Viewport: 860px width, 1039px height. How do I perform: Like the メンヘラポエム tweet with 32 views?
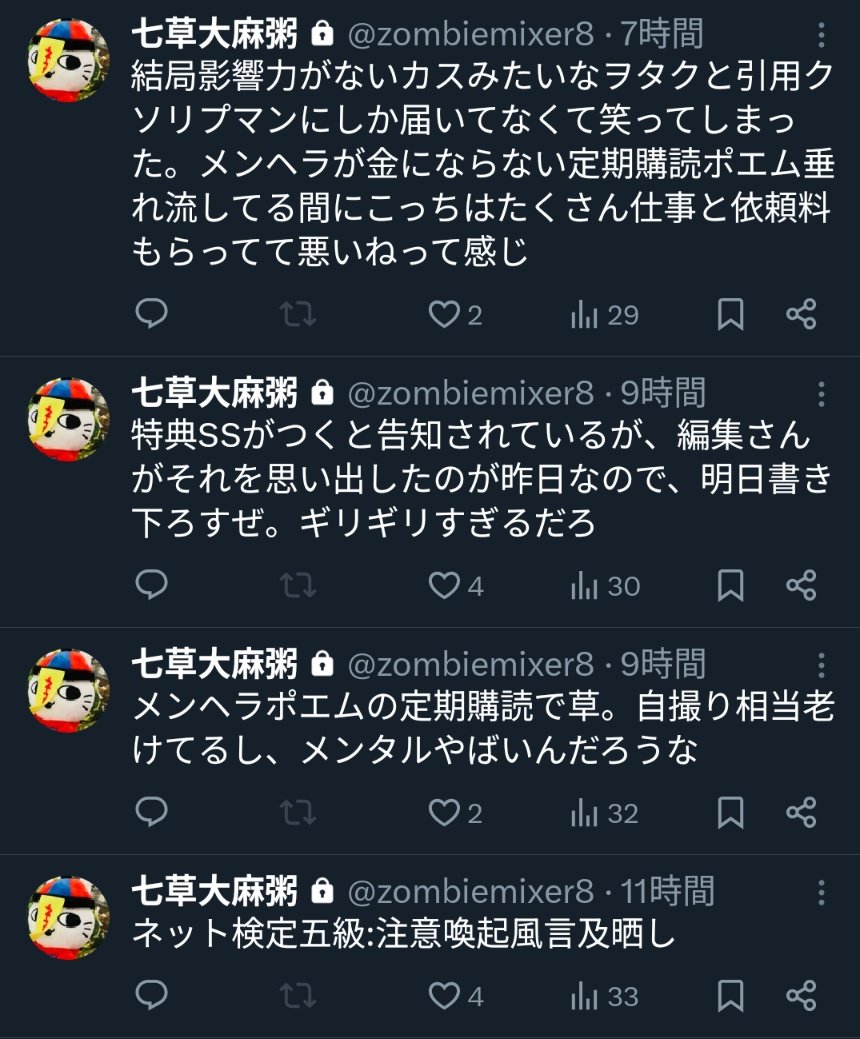(x=443, y=813)
